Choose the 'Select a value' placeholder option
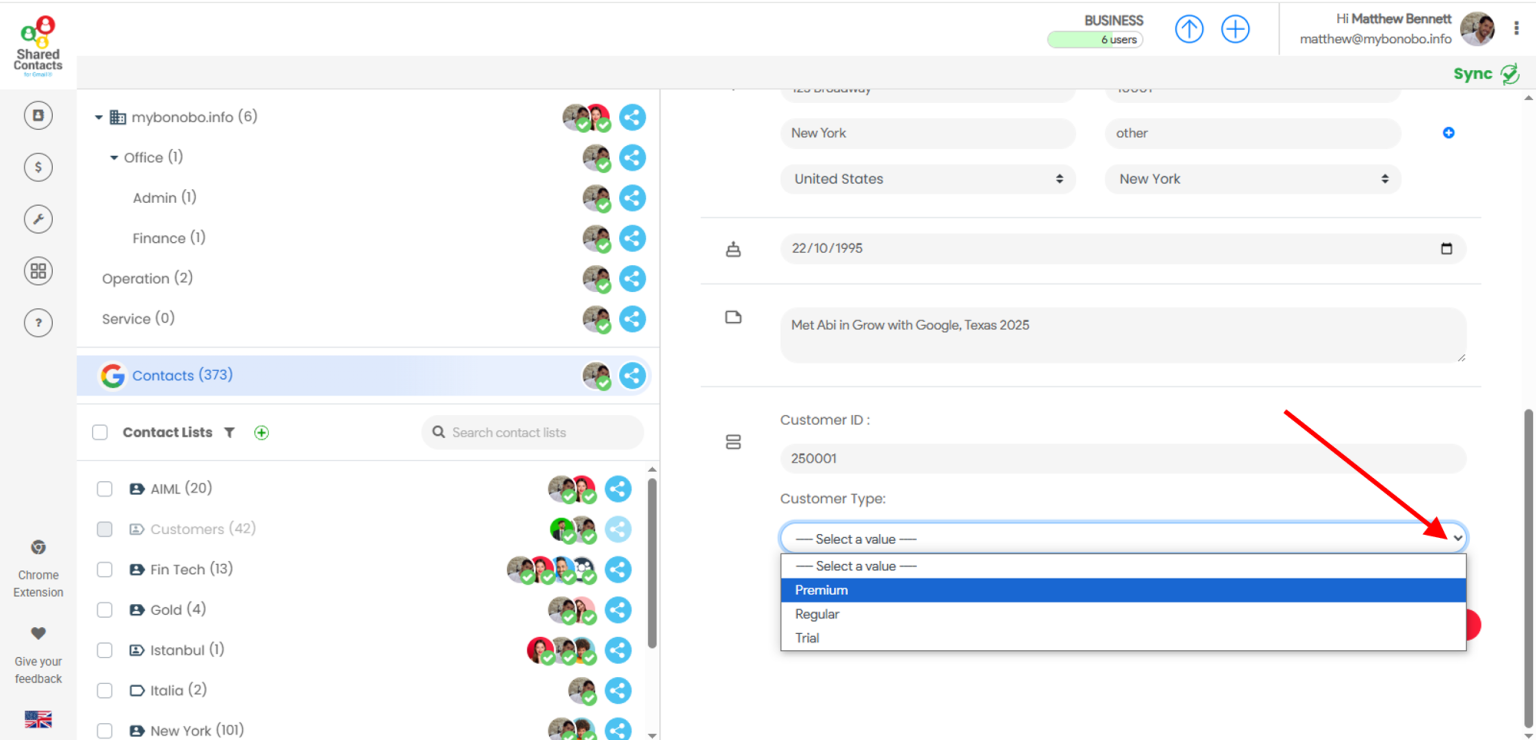 tap(1123, 567)
